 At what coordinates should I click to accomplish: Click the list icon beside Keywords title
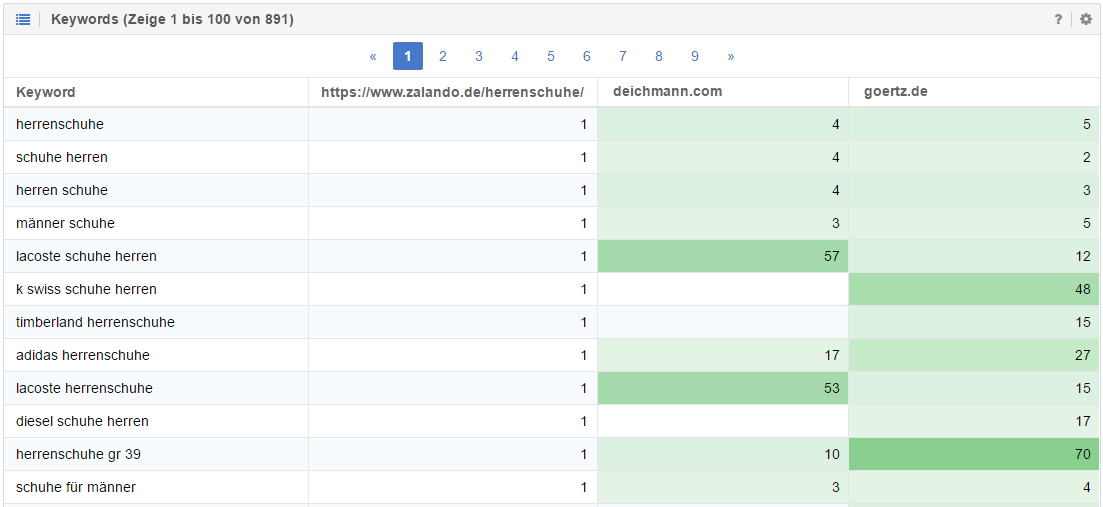[23, 19]
